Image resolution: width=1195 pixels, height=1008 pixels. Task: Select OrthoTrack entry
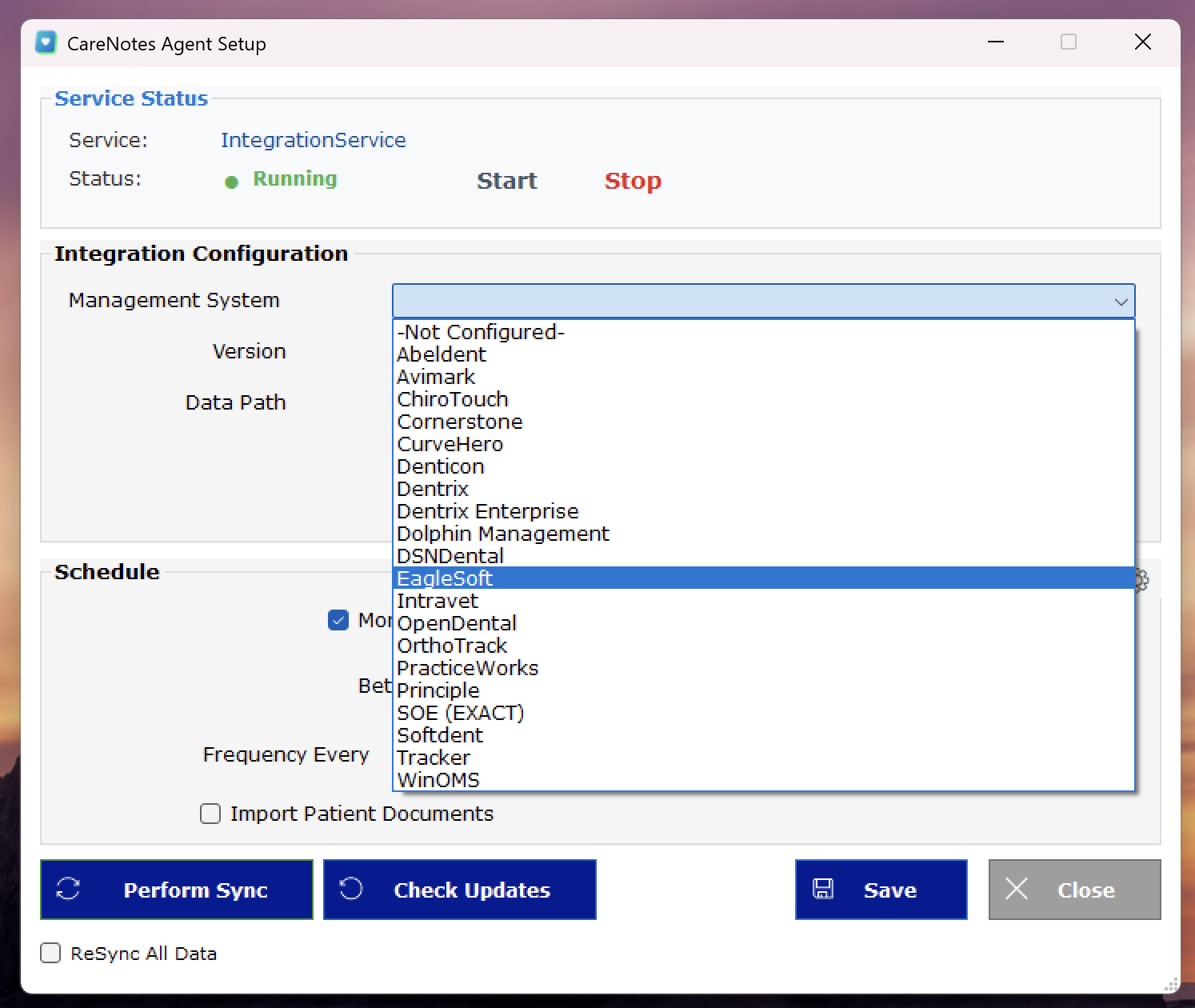(x=763, y=646)
